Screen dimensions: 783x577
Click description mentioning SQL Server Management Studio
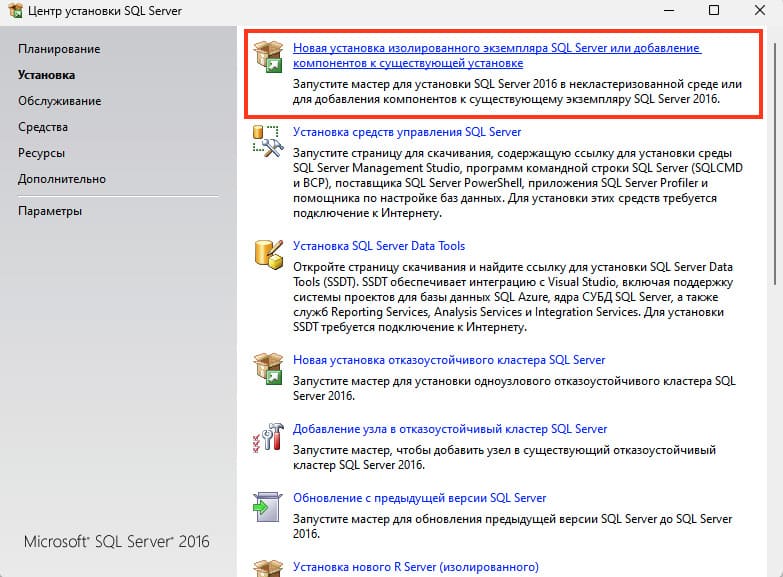click(x=517, y=183)
